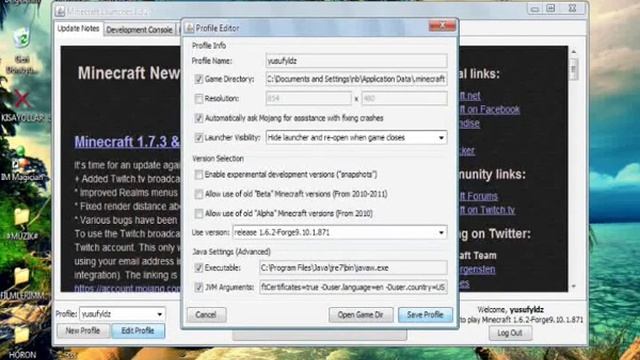Open the account.mojang.com link in news

[127, 288]
